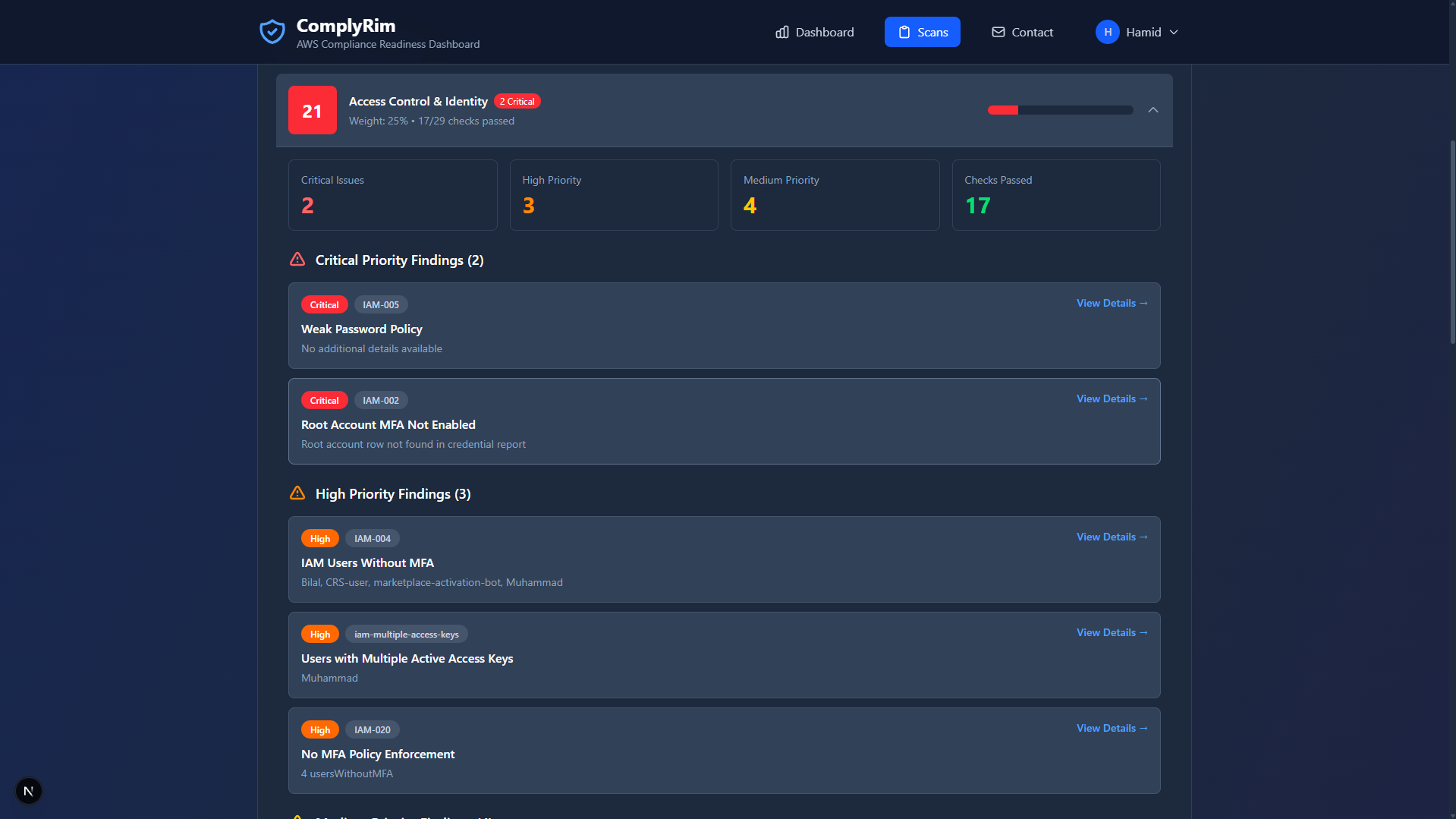View details for Root Account MFA finding
1456x819 pixels.
pos(1112,398)
